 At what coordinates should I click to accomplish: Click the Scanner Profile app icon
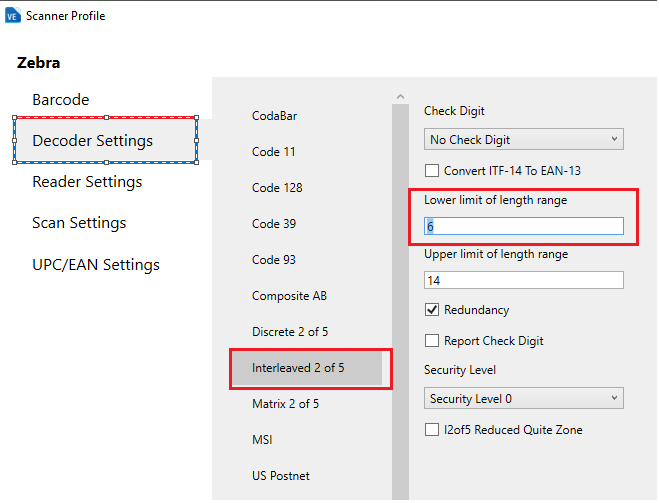[13, 16]
